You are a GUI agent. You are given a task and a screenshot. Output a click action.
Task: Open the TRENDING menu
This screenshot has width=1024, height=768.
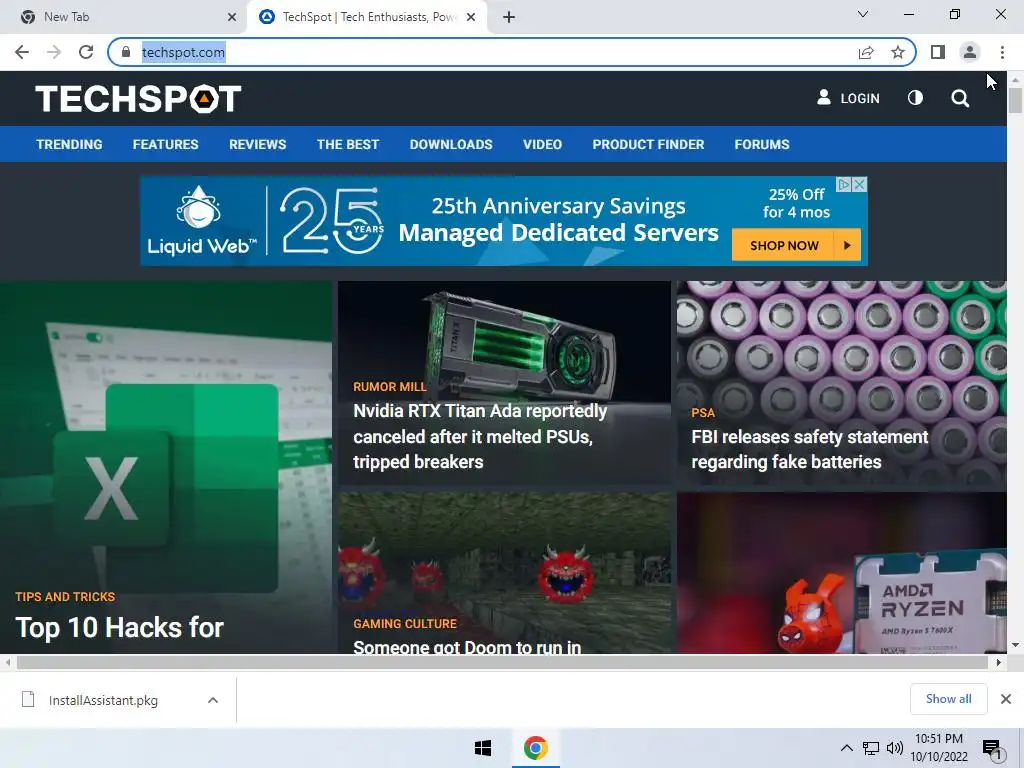[69, 144]
